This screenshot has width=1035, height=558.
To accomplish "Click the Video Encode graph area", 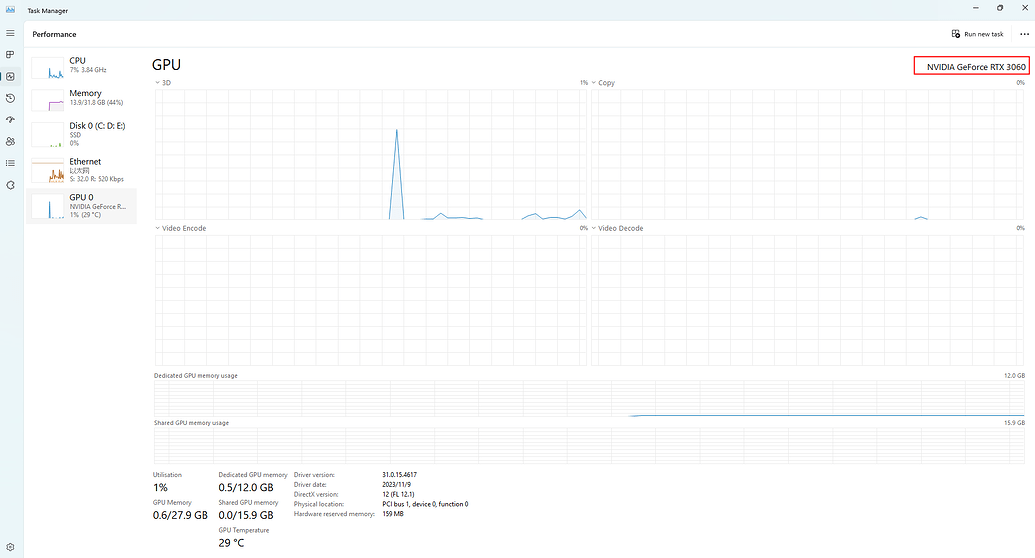I will pos(371,300).
